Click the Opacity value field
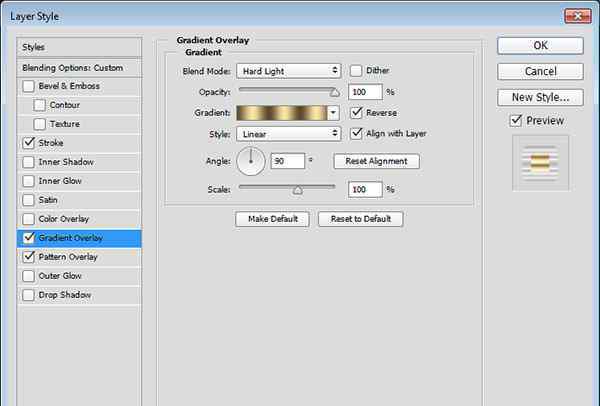The image size is (600, 406). [x=365, y=92]
